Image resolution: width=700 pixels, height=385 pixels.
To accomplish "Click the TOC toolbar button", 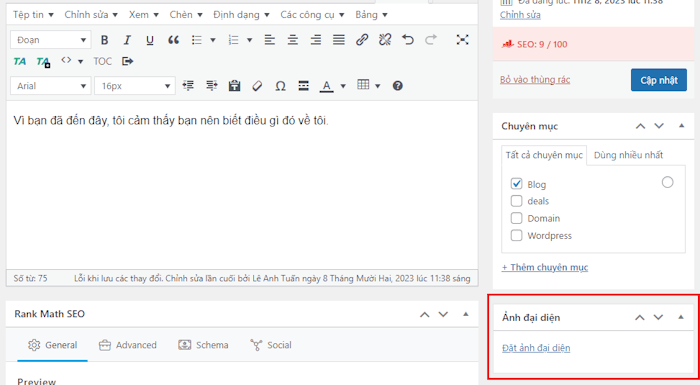I will click(x=103, y=61).
